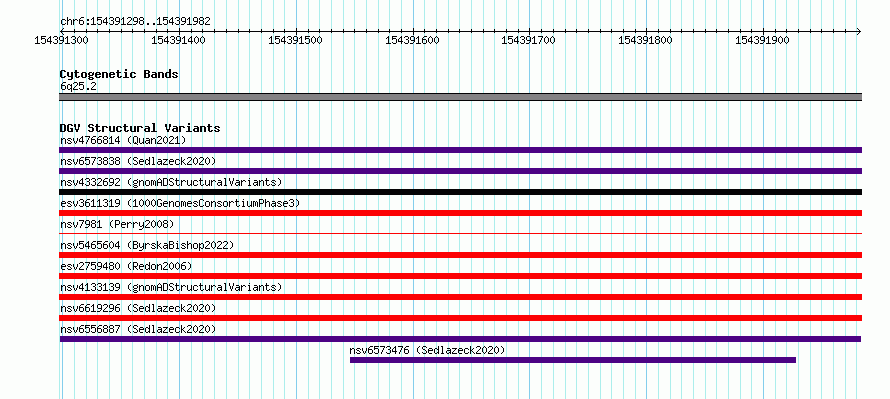Open nsv4133139 (gnomADStructuralVariants) label

[x=171, y=287]
